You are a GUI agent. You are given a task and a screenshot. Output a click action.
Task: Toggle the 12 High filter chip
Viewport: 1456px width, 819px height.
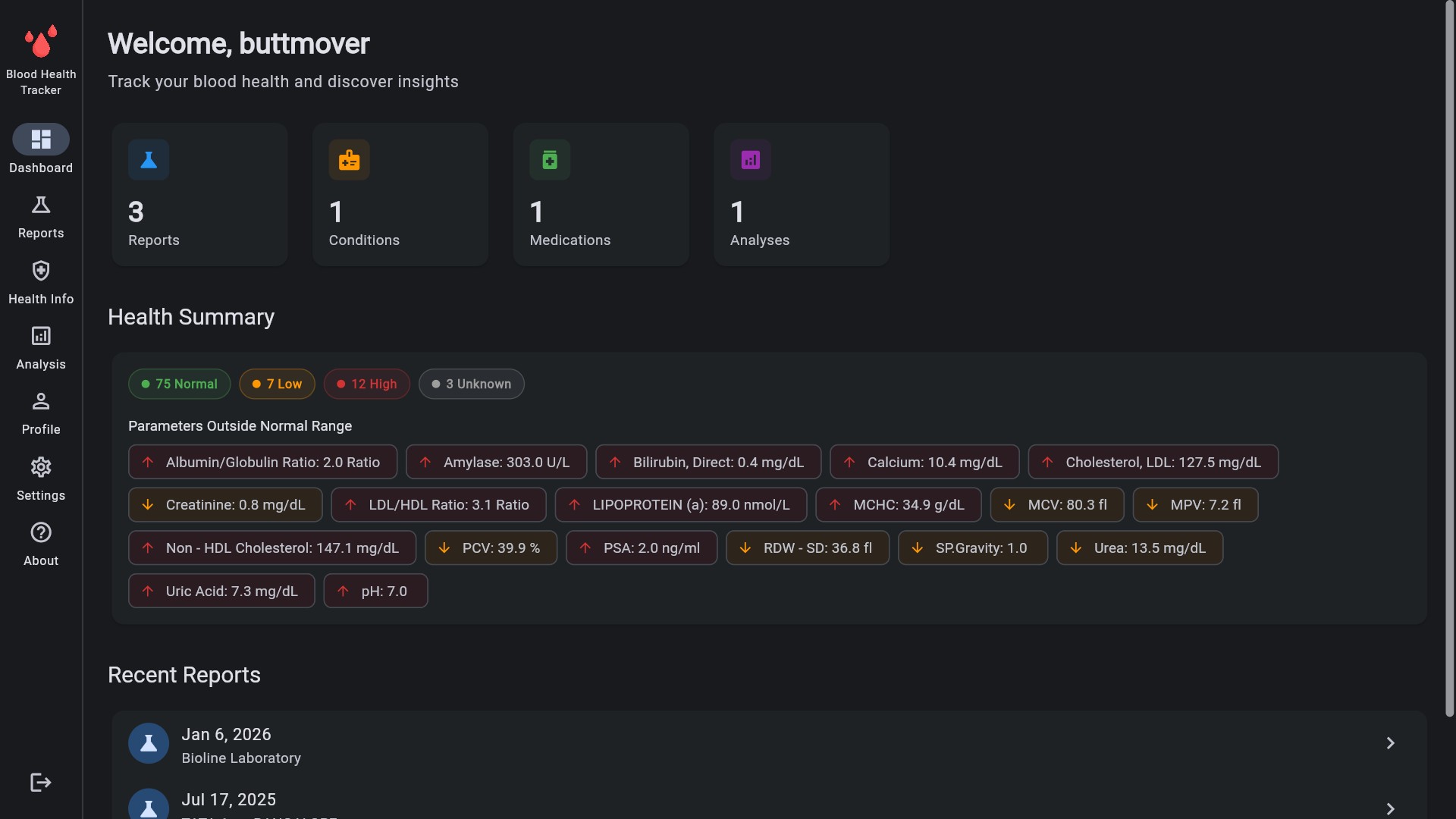click(366, 384)
